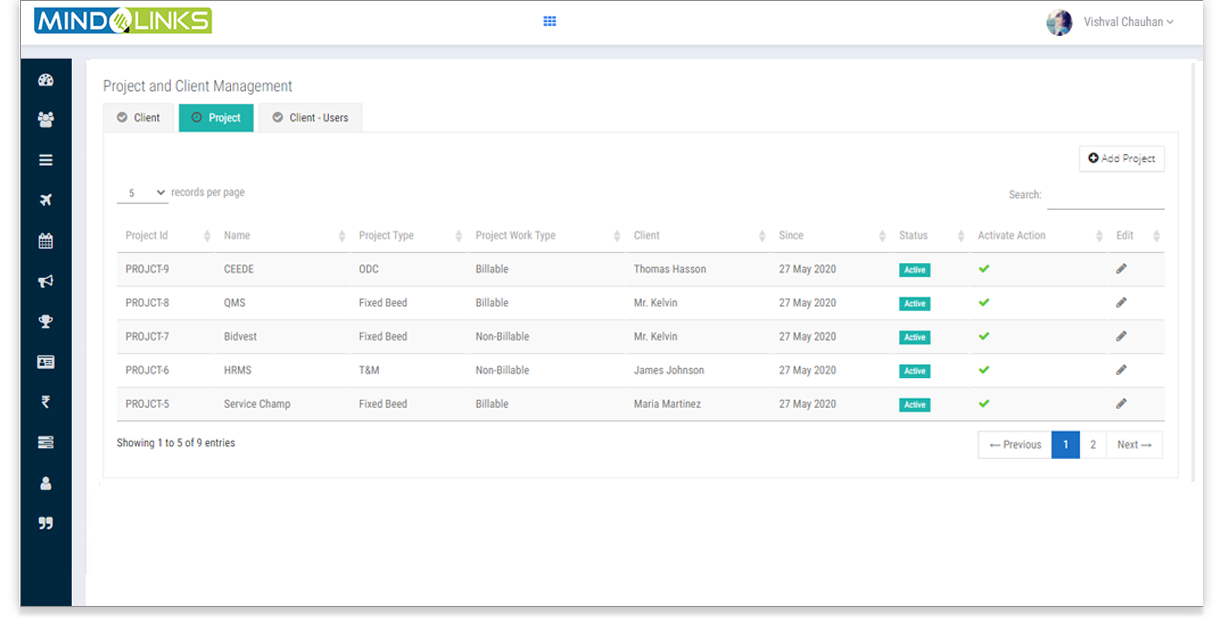Click the Service Champ name cell
This screenshot has height=627, width=1224.
257,404
